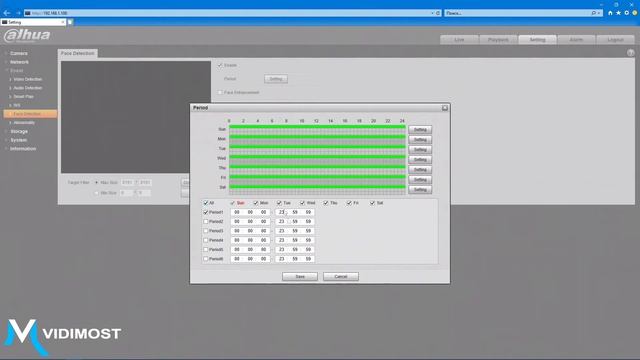The width and height of the screenshot is (640, 360).
Task: Switch to the Live tab
Action: 459,40
